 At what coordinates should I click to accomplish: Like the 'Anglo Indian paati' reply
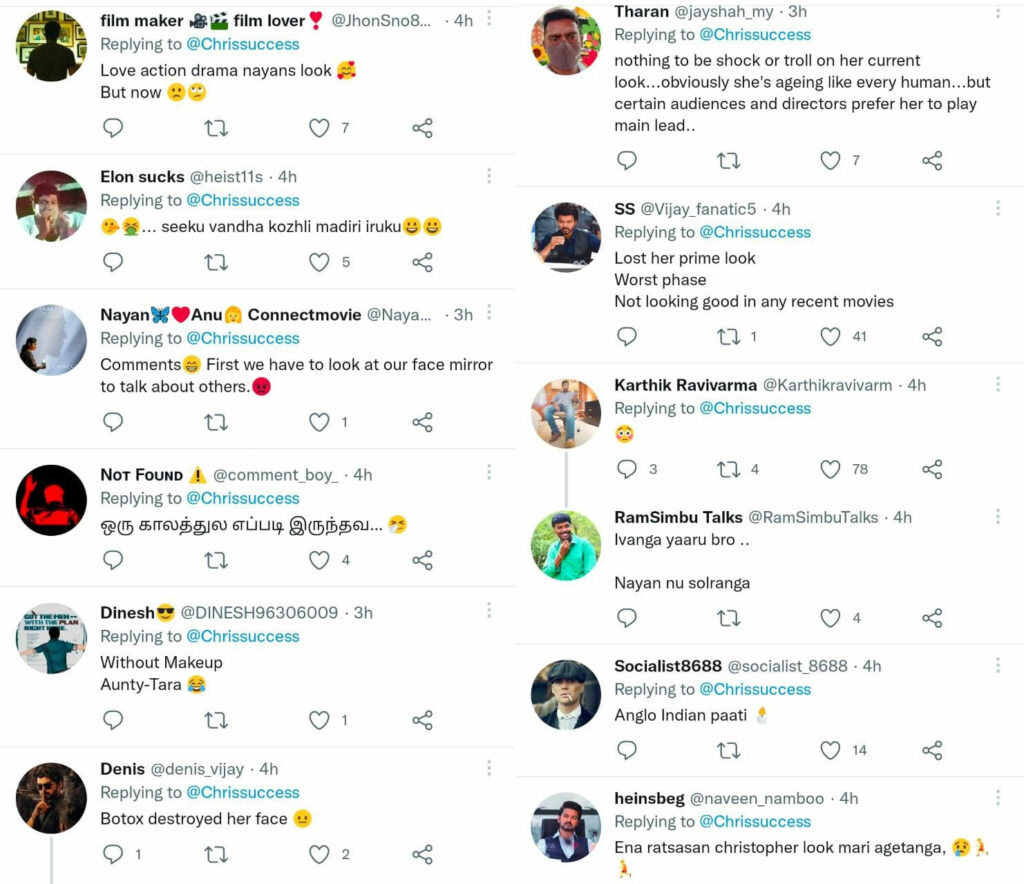830,750
